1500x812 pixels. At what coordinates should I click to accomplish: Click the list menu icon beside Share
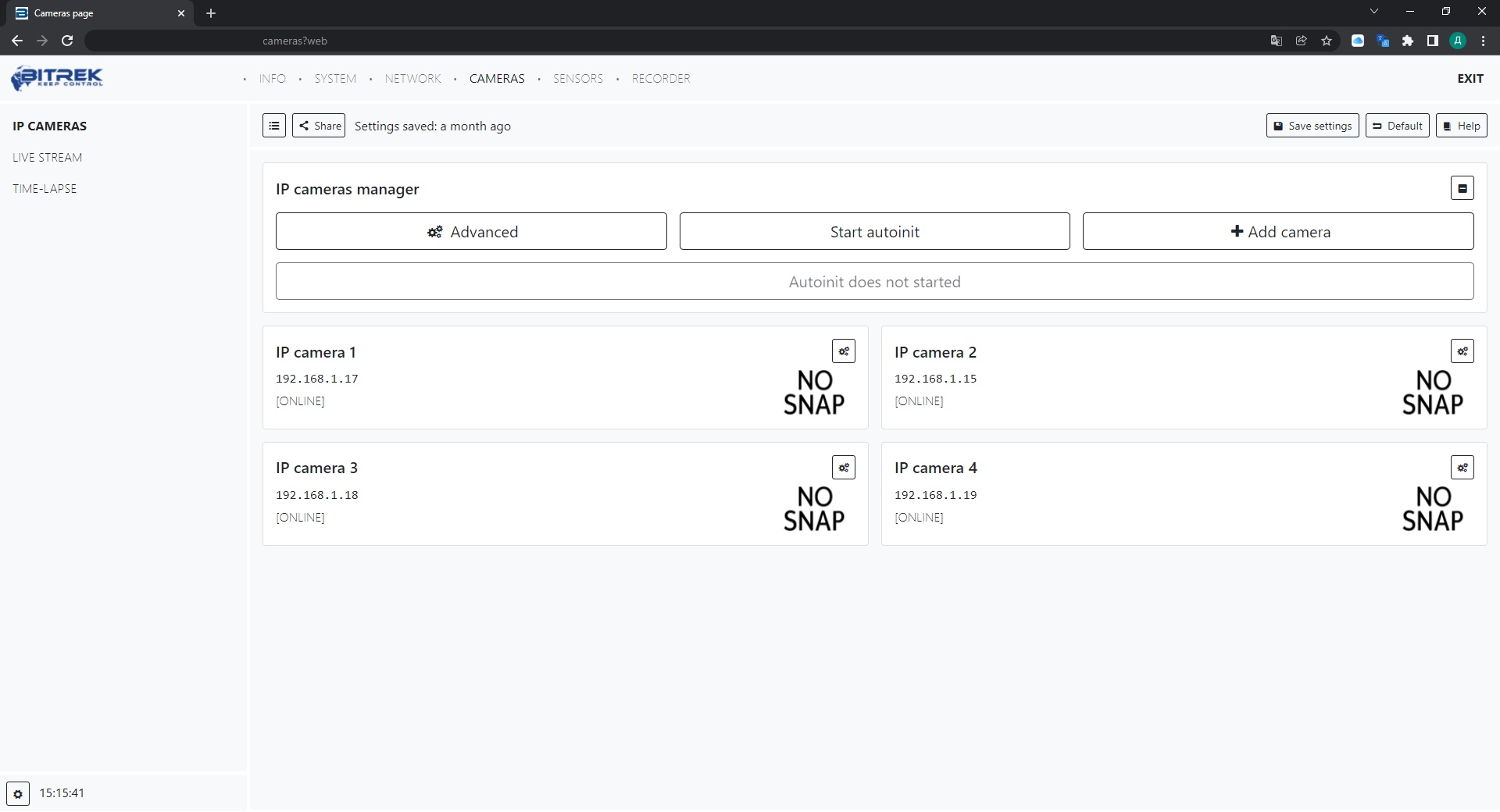pos(273,126)
